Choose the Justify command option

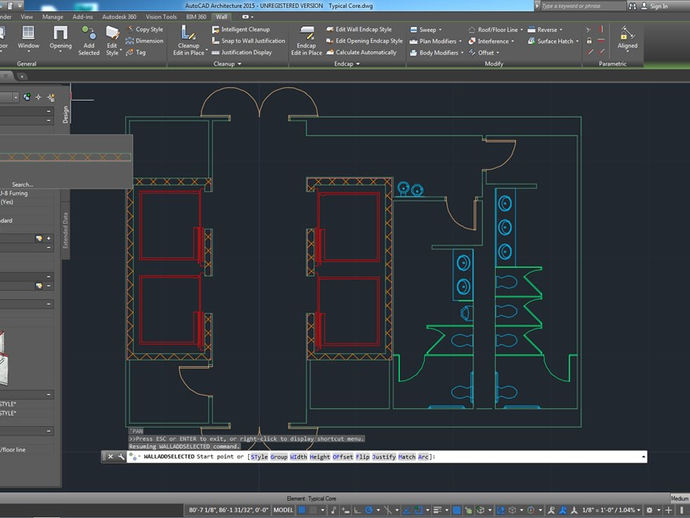click(383, 457)
